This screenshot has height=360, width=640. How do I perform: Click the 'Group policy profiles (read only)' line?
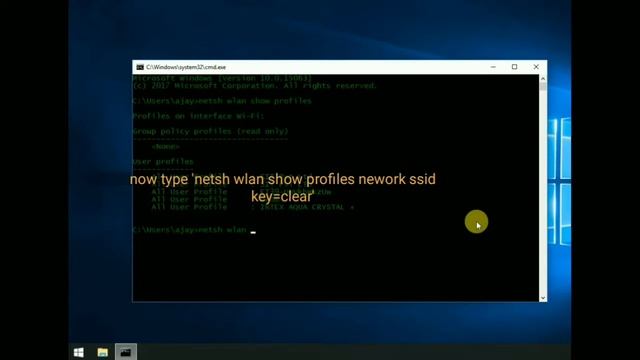211,131
